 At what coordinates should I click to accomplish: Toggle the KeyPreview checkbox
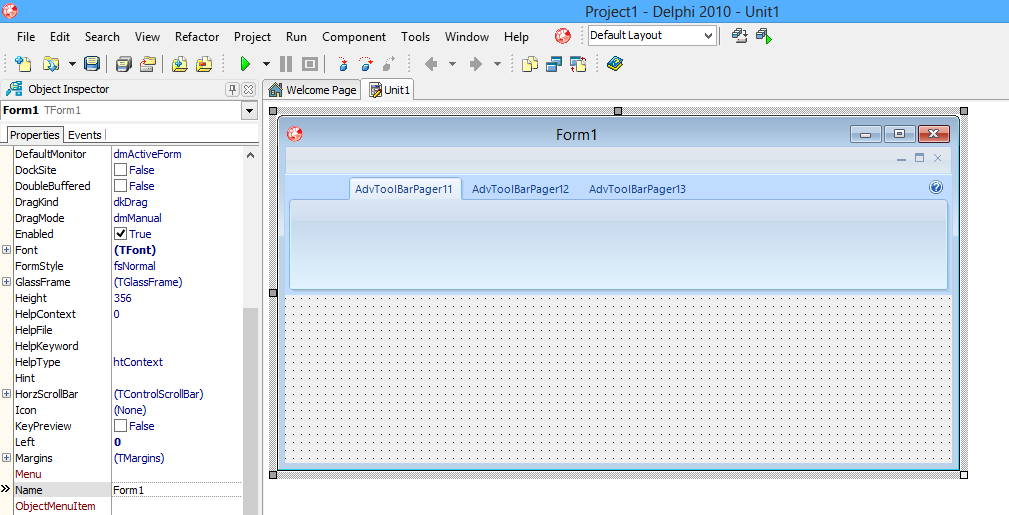(x=120, y=426)
